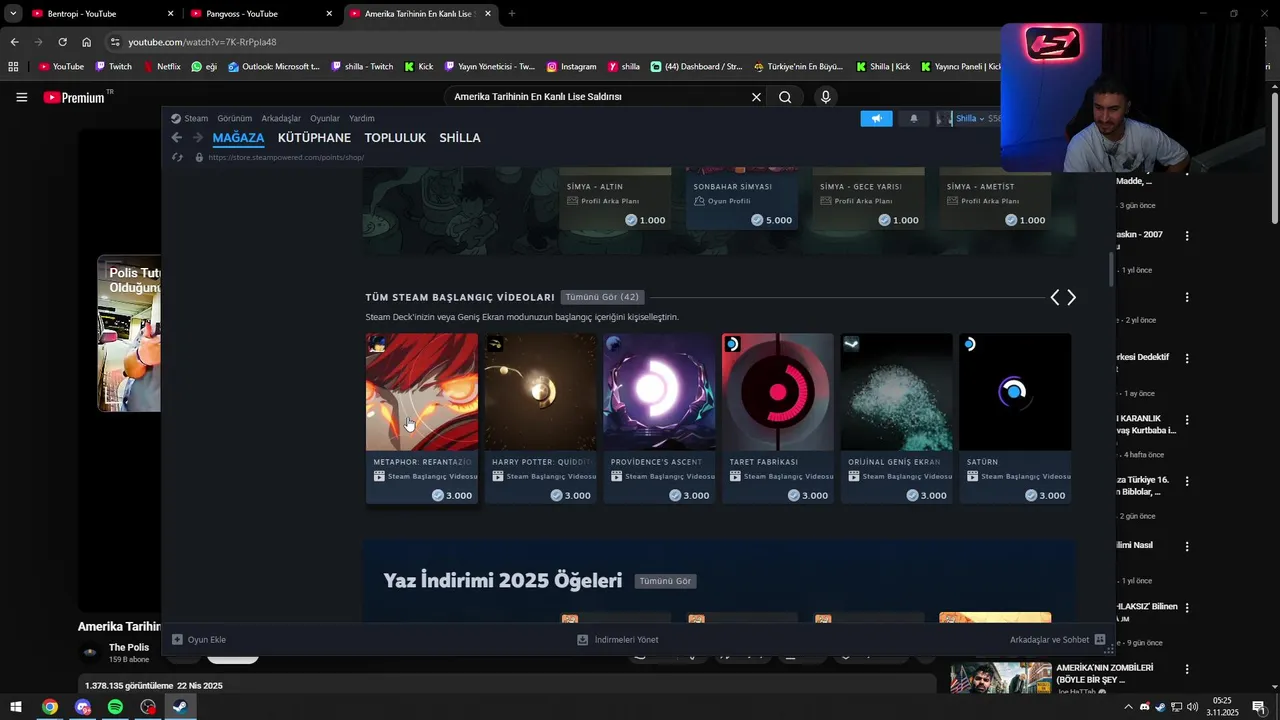Open options menu for 'Dedektif' video
Viewport: 1280px width, 720px height.
(x=1187, y=358)
